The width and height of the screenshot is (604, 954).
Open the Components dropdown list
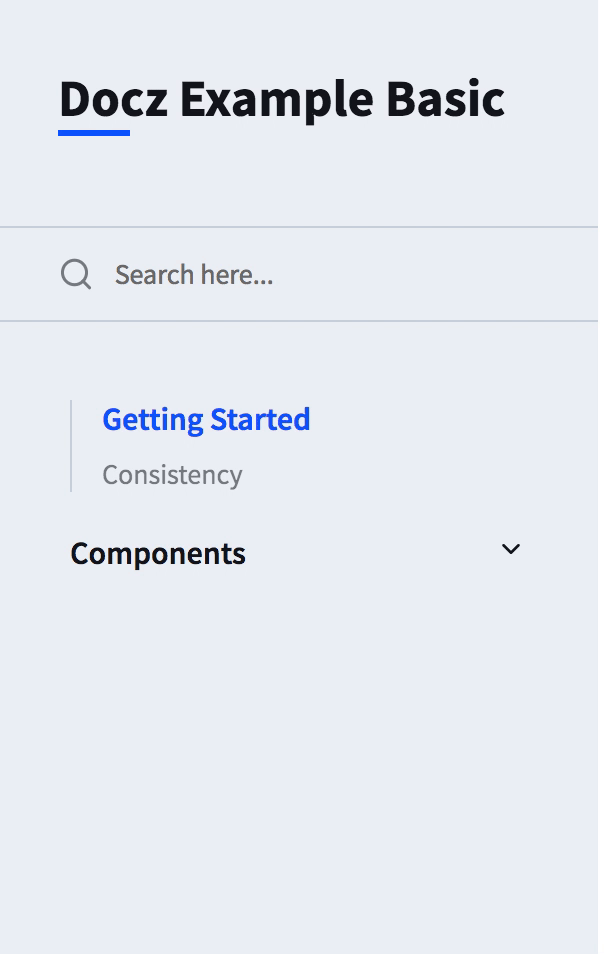[x=296, y=554]
